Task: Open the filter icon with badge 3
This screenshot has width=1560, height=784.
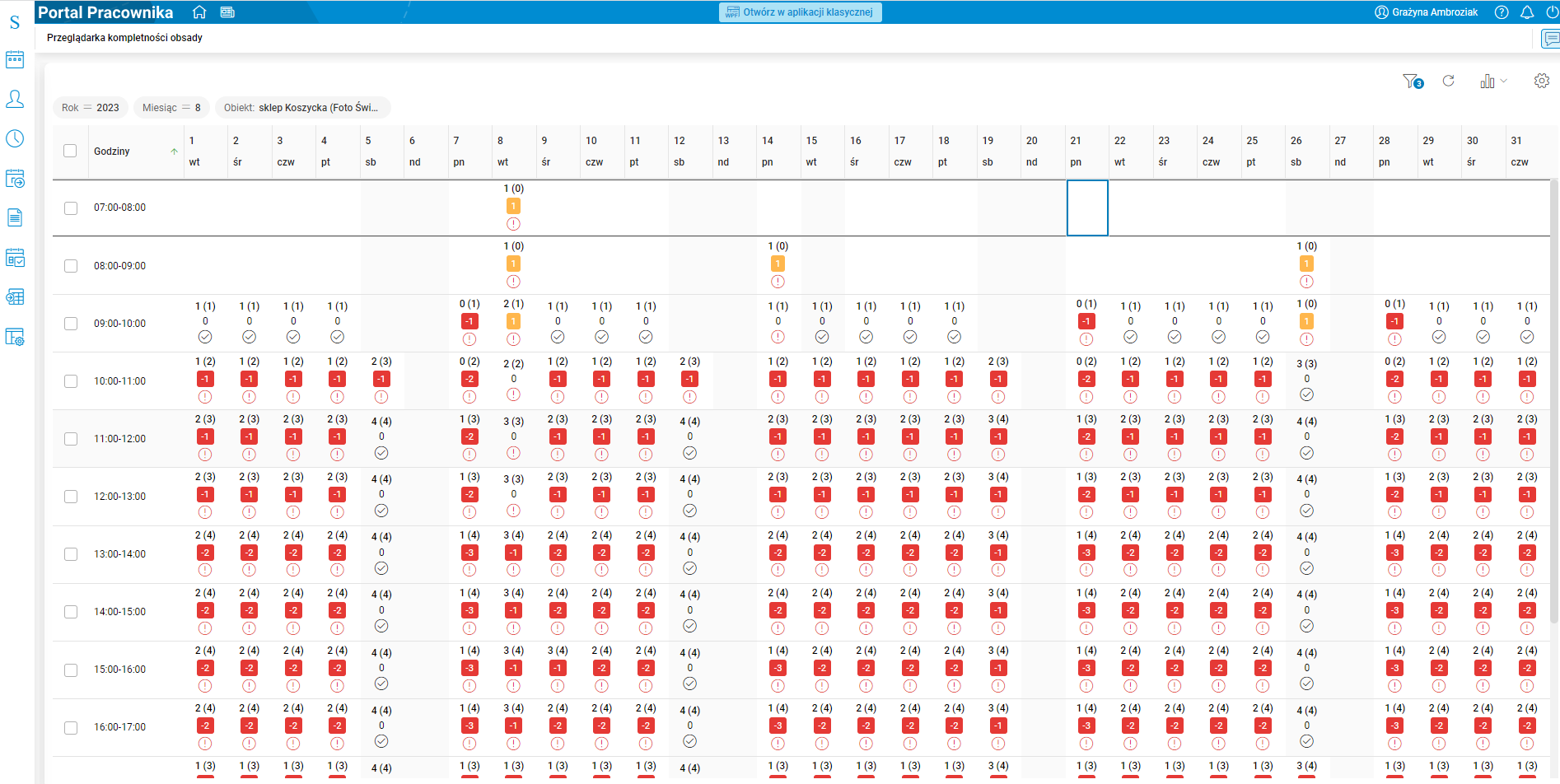Action: pos(1413,82)
